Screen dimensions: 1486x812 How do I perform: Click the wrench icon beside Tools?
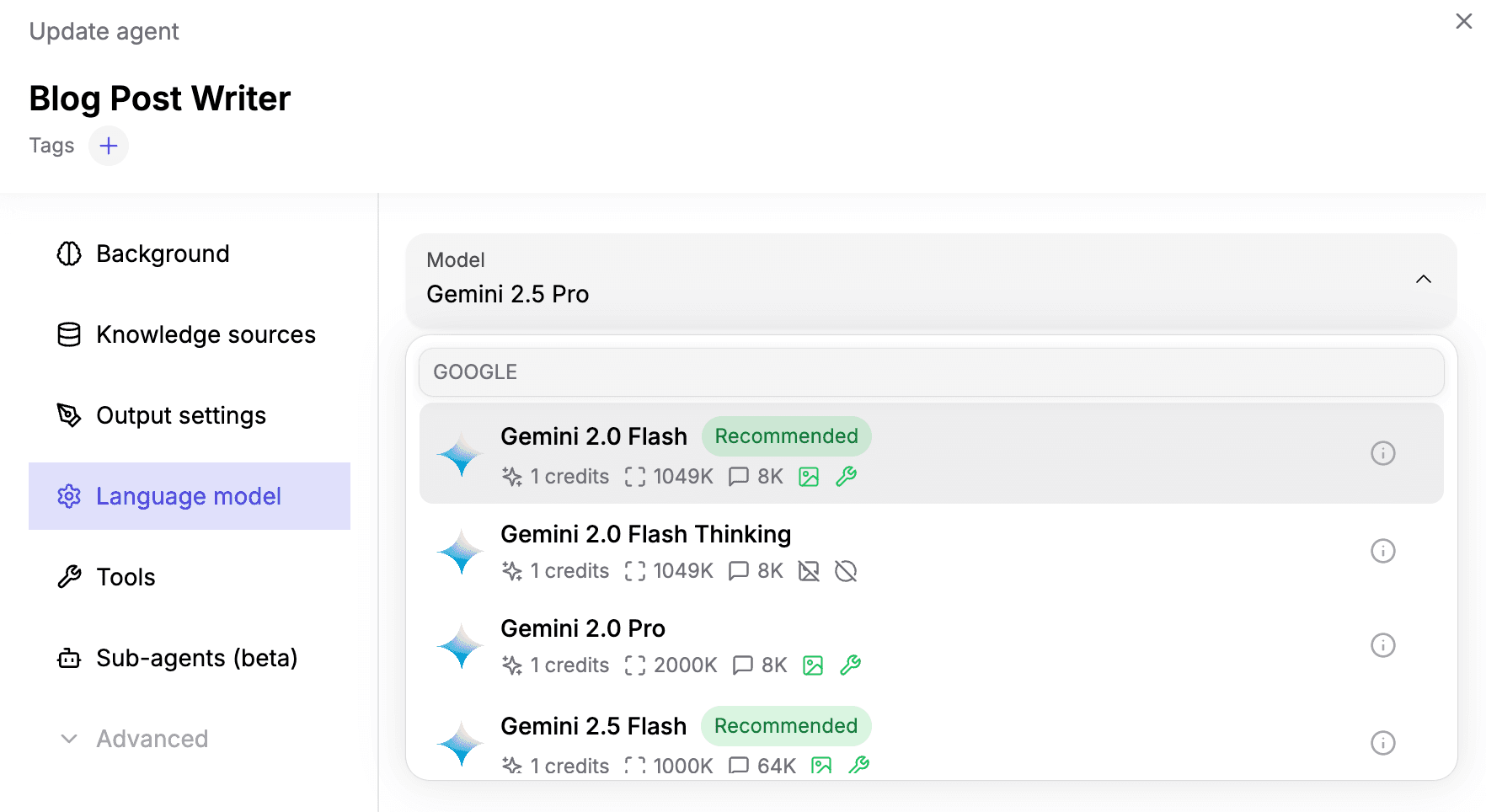(69, 577)
